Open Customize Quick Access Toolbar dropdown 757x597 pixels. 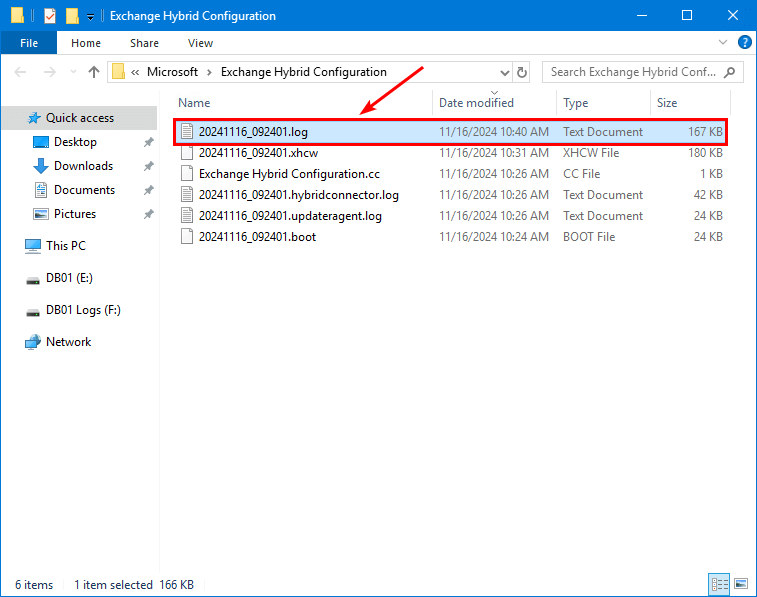pyautogui.click(x=90, y=16)
